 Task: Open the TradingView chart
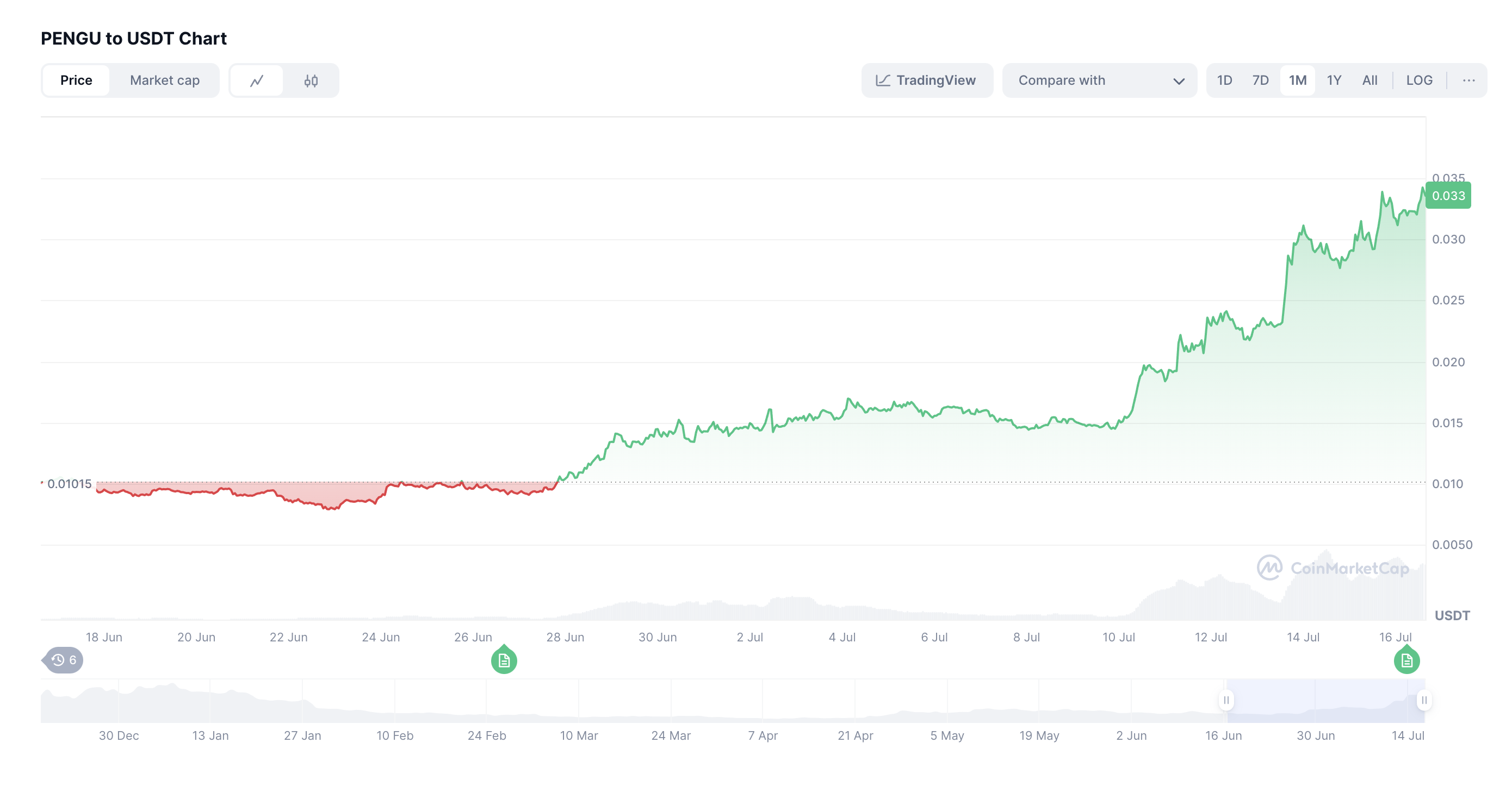927,80
